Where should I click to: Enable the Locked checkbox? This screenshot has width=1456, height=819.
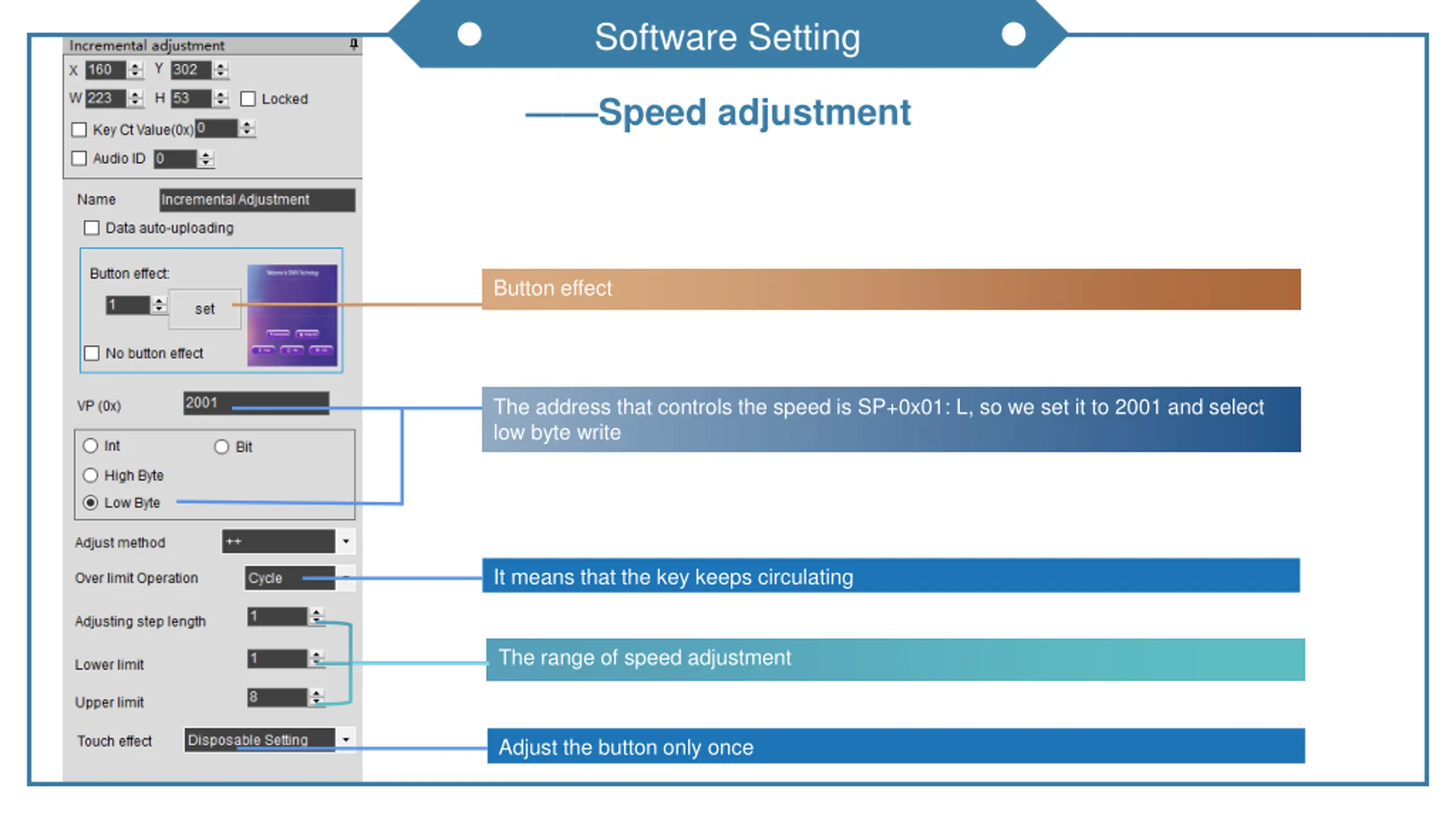pos(248,99)
